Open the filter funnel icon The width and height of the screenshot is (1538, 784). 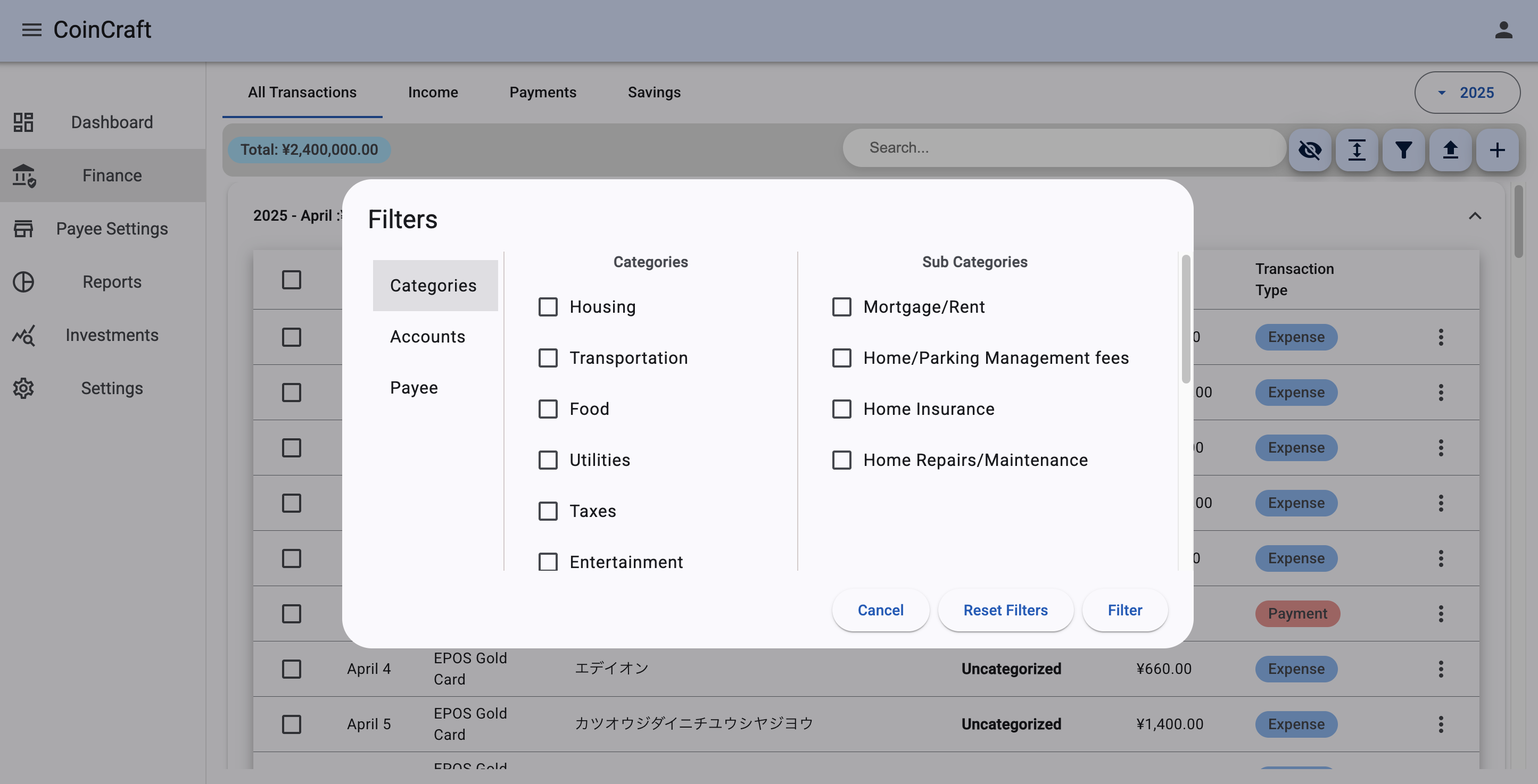click(x=1404, y=150)
